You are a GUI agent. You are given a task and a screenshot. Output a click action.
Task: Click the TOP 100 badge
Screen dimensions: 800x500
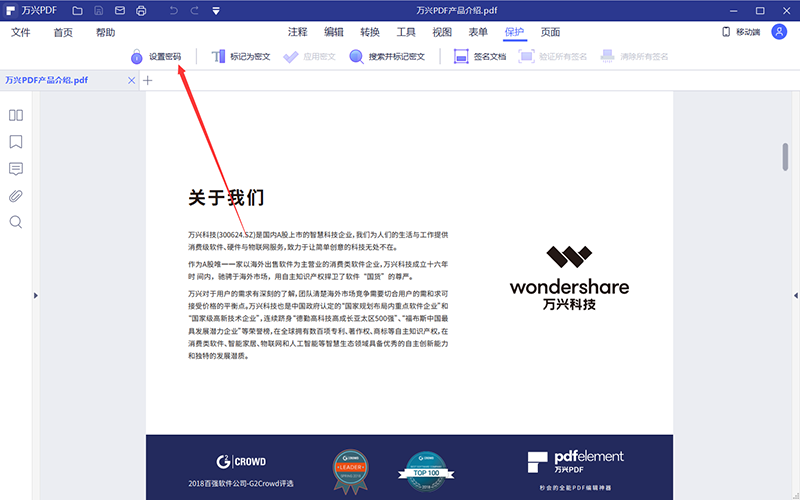pyautogui.click(x=427, y=471)
